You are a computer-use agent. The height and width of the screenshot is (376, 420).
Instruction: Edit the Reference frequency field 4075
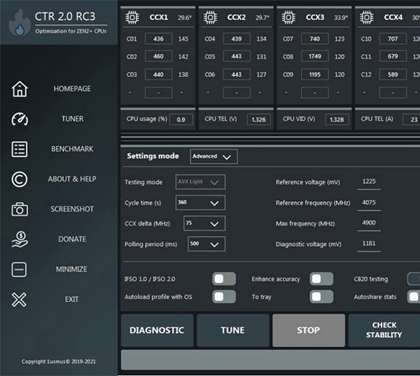tap(369, 203)
